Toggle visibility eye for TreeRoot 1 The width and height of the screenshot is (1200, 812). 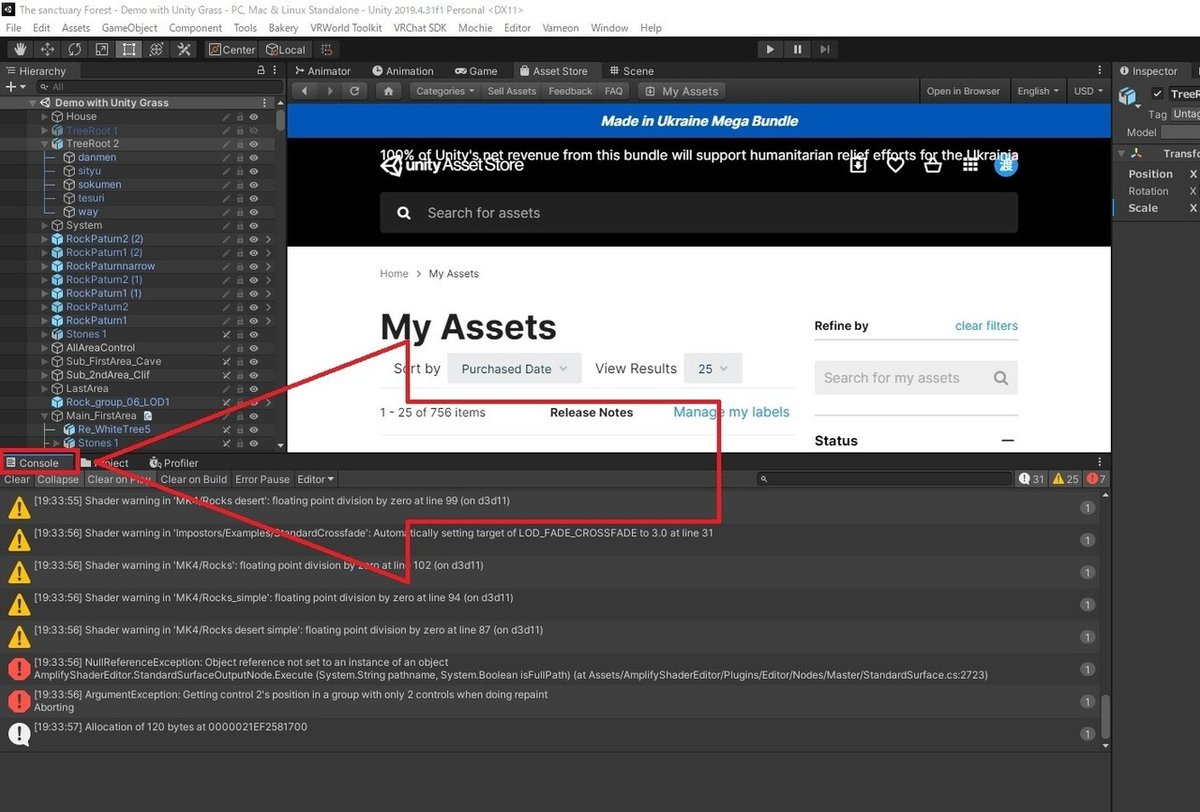[x=254, y=131]
